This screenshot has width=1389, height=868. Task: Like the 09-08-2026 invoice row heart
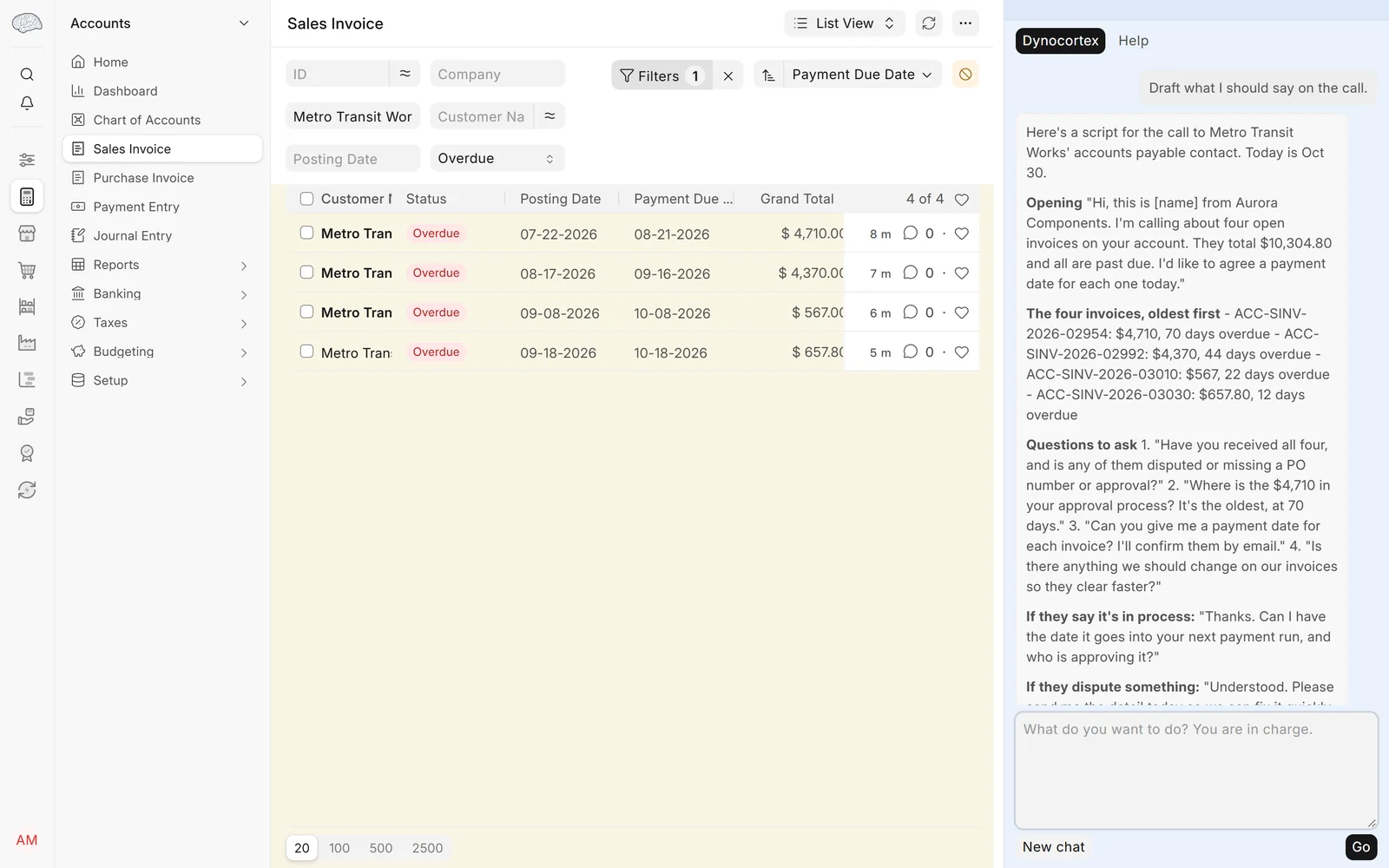962,312
